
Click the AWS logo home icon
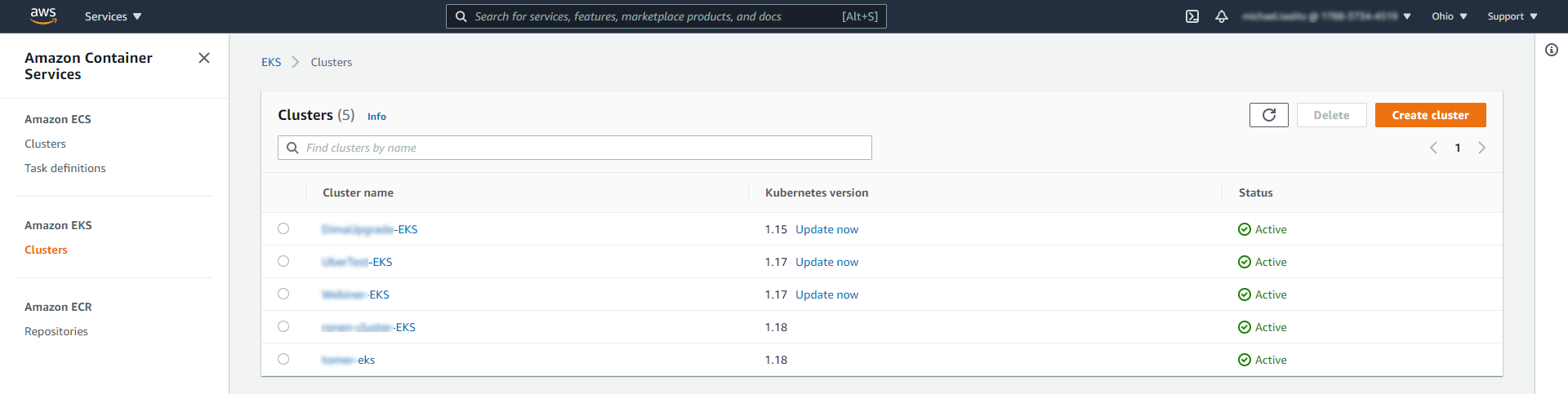pos(43,15)
